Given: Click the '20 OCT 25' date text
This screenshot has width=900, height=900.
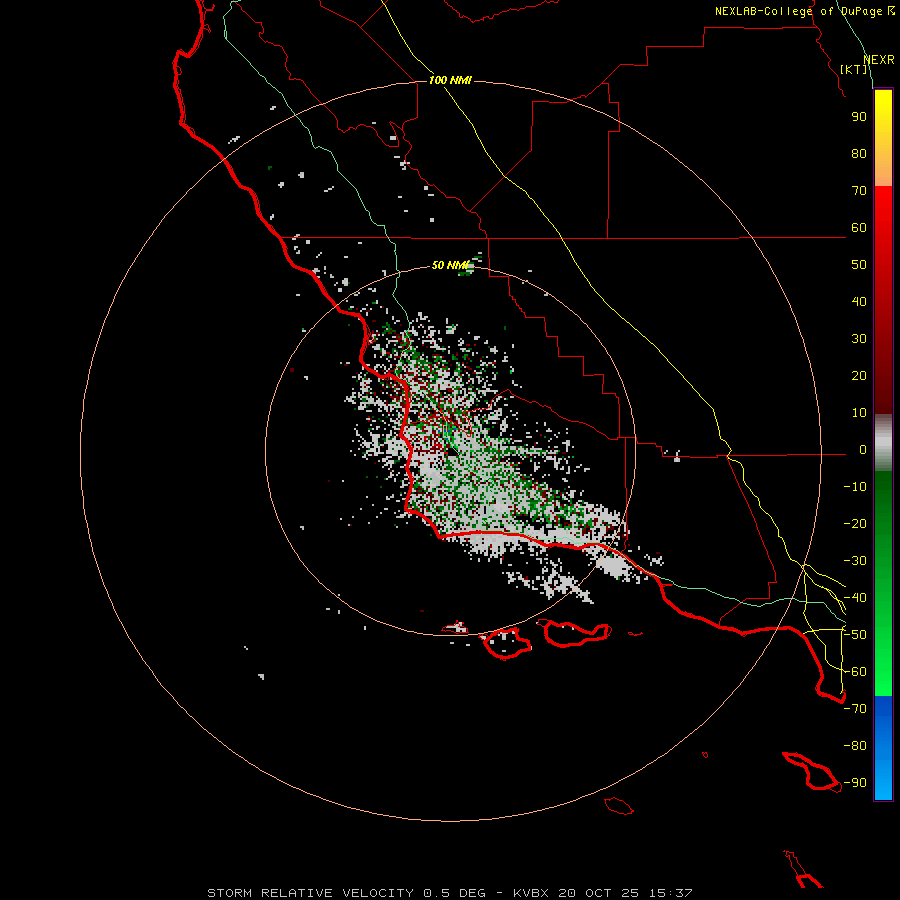Looking at the screenshot, I should [x=599, y=893].
